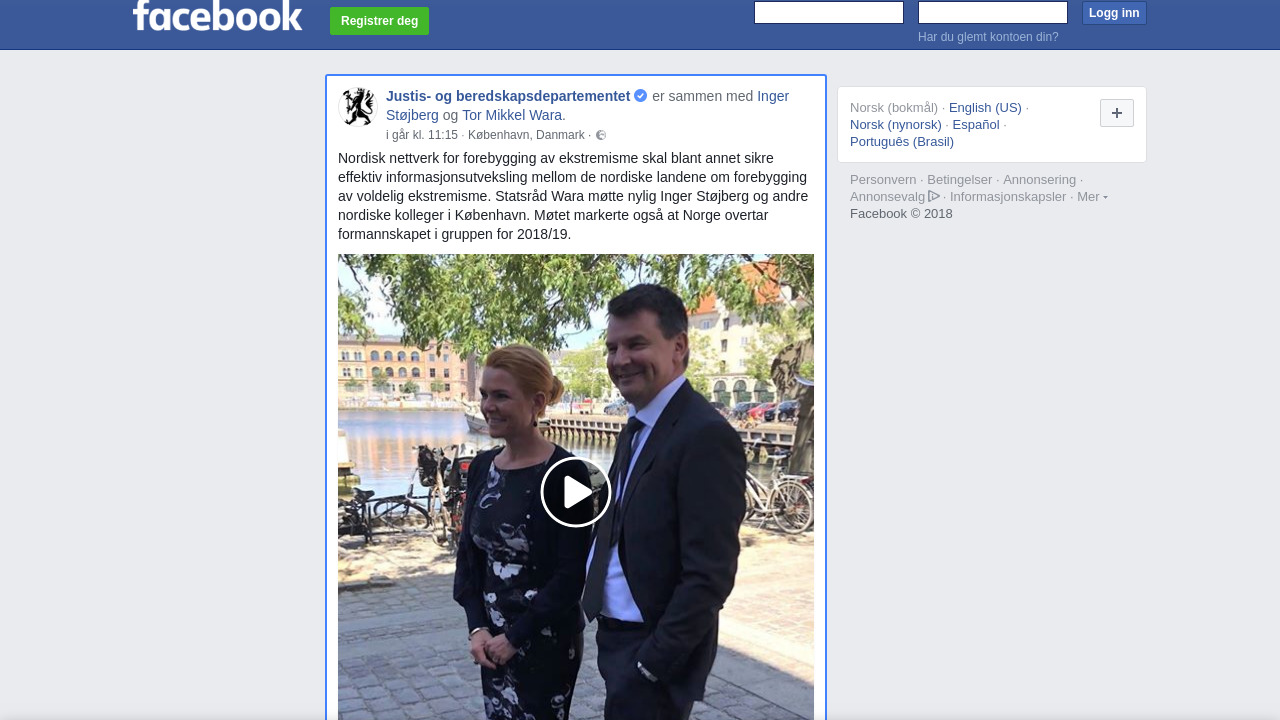Image resolution: width=1280 pixels, height=720 pixels.
Task: Click the department's coat of arms avatar
Action: tap(357, 107)
